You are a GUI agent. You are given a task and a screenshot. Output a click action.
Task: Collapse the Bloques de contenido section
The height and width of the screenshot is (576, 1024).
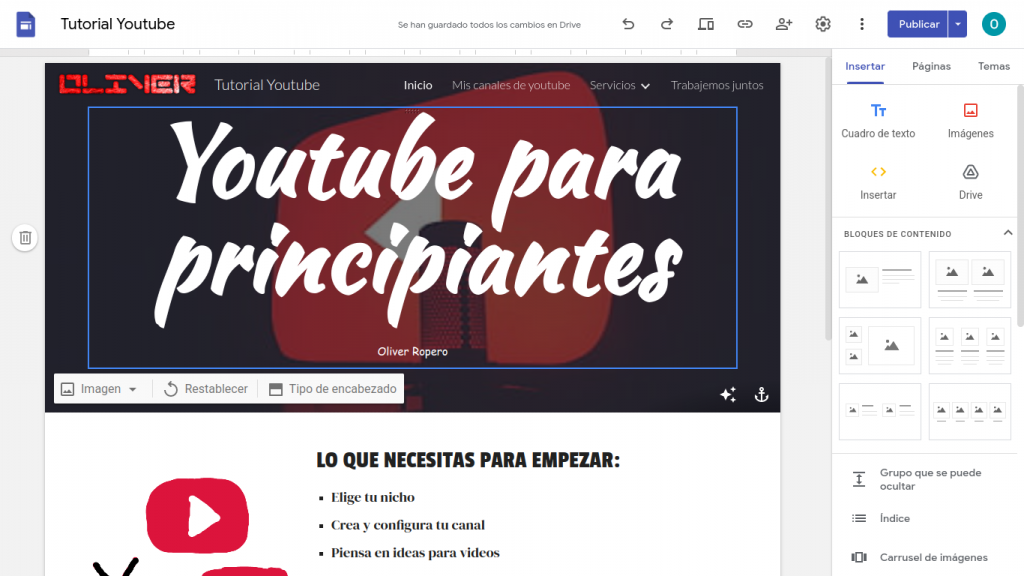[x=1008, y=233]
